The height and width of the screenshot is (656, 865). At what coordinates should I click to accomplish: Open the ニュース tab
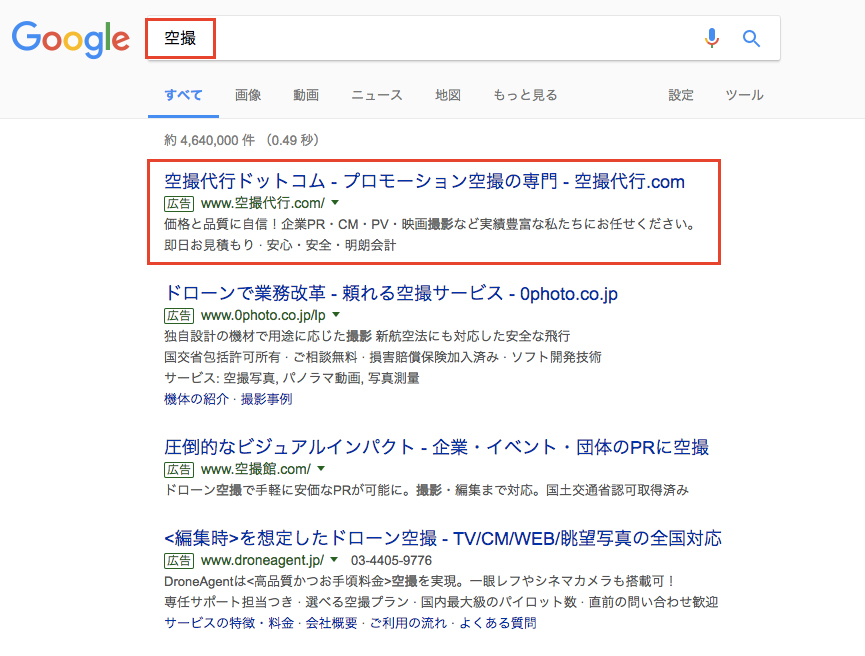pos(377,95)
